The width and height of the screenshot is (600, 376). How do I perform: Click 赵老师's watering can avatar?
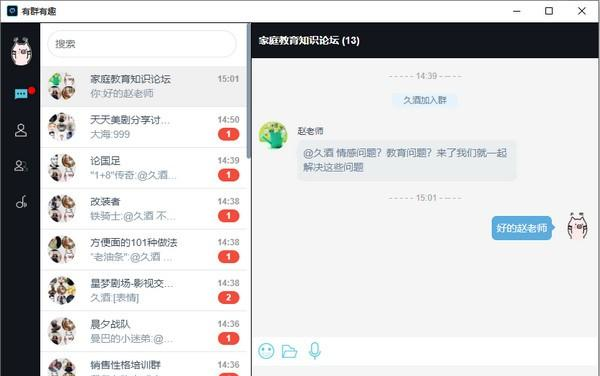273,136
